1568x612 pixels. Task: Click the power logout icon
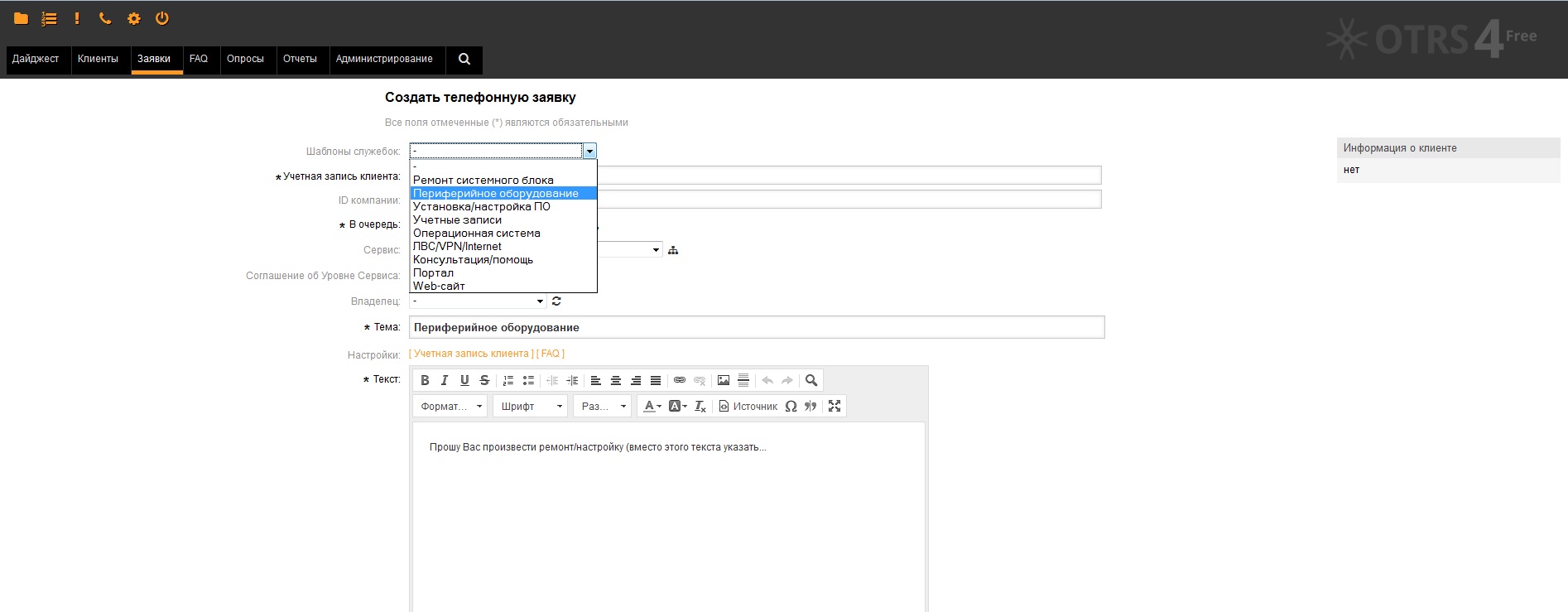pyautogui.click(x=162, y=18)
